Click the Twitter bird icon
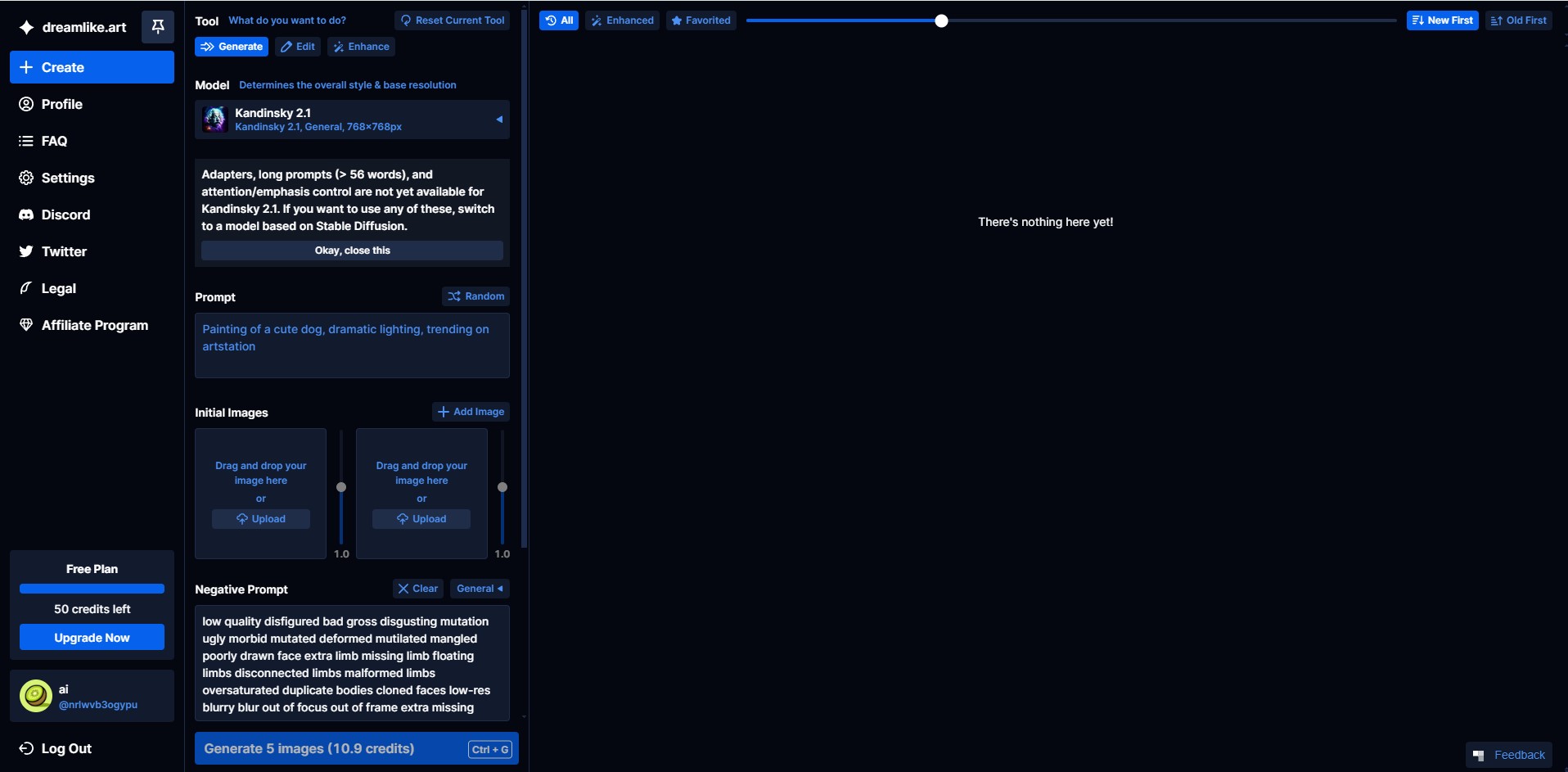 (26, 251)
